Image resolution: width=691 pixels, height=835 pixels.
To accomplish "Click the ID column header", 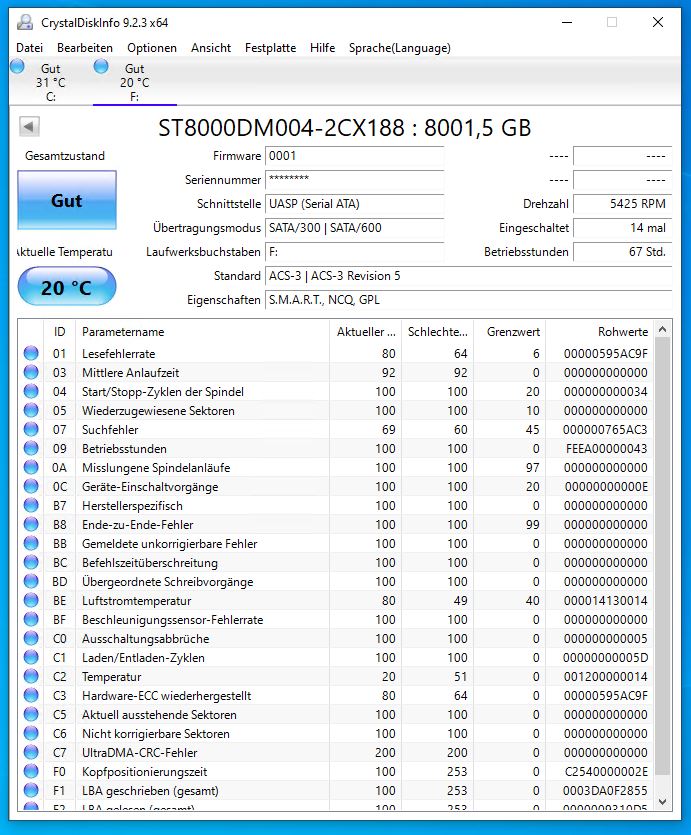I will [x=60, y=331].
